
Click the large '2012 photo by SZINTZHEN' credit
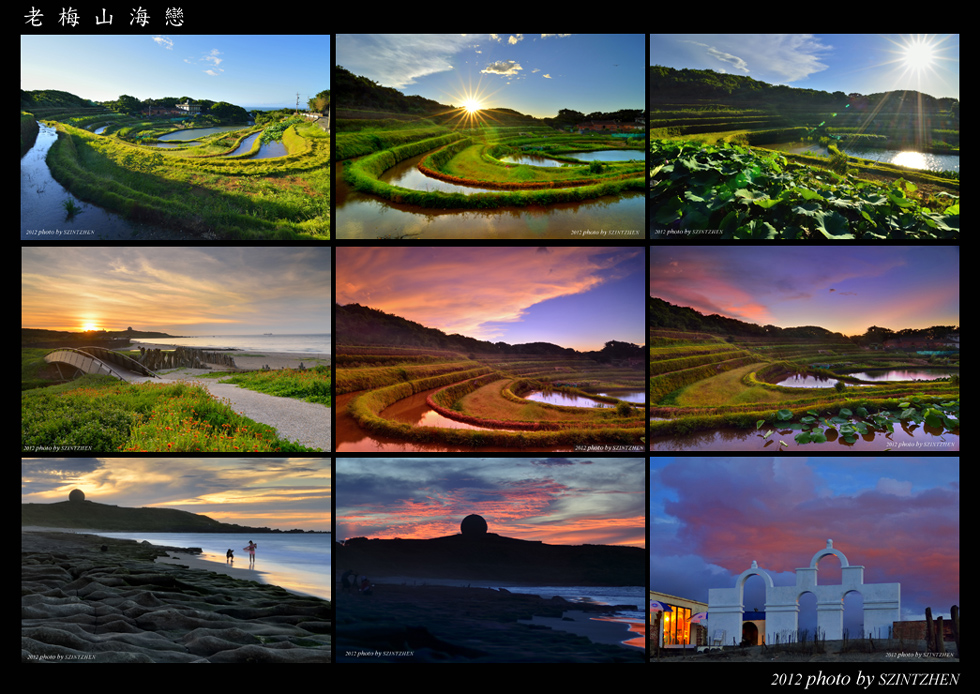(864, 679)
